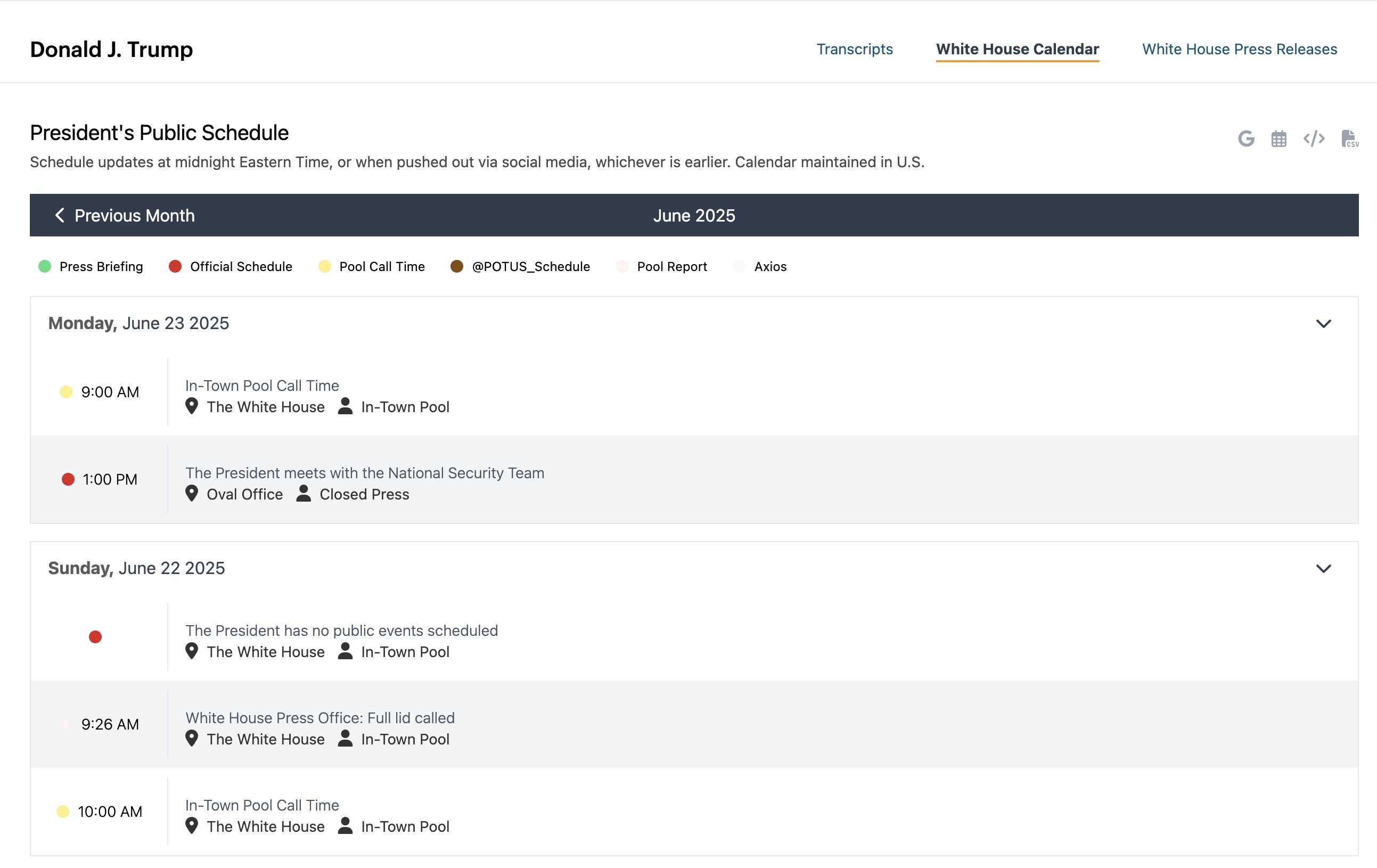Toggle the @POTUS_Schedule legend filter

coord(520,266)
